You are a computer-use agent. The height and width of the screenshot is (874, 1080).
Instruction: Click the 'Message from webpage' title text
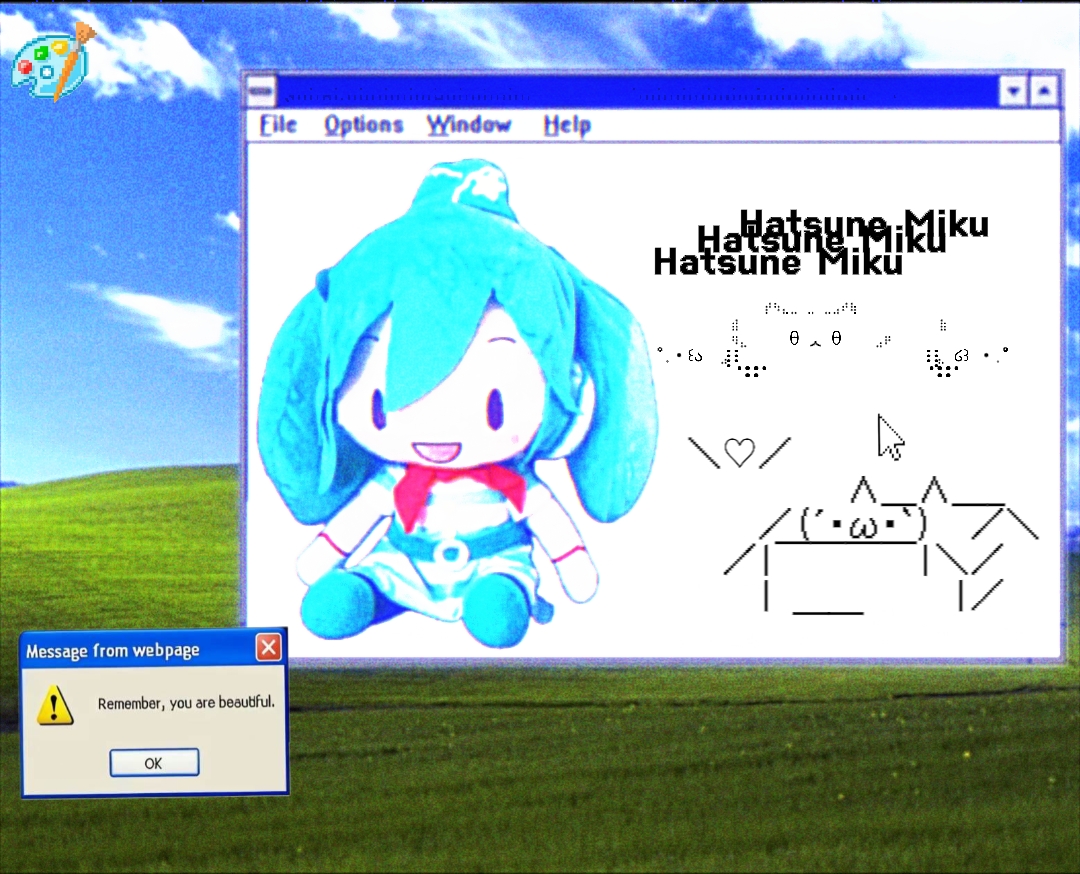point(113,651)
